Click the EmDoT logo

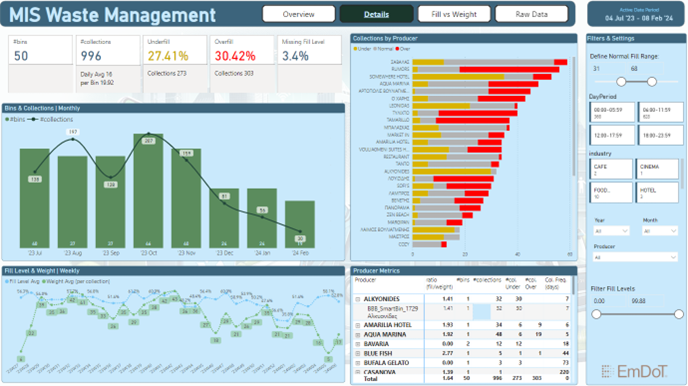pos(634,372)
